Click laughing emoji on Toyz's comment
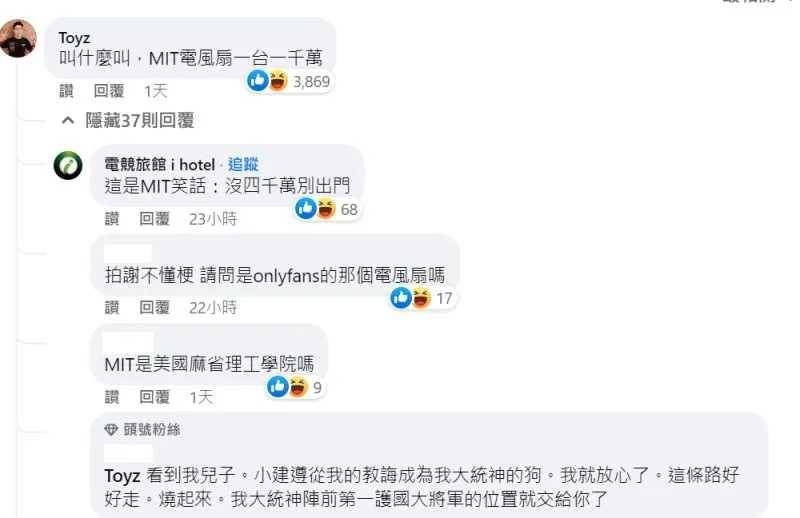 point(278,81)
